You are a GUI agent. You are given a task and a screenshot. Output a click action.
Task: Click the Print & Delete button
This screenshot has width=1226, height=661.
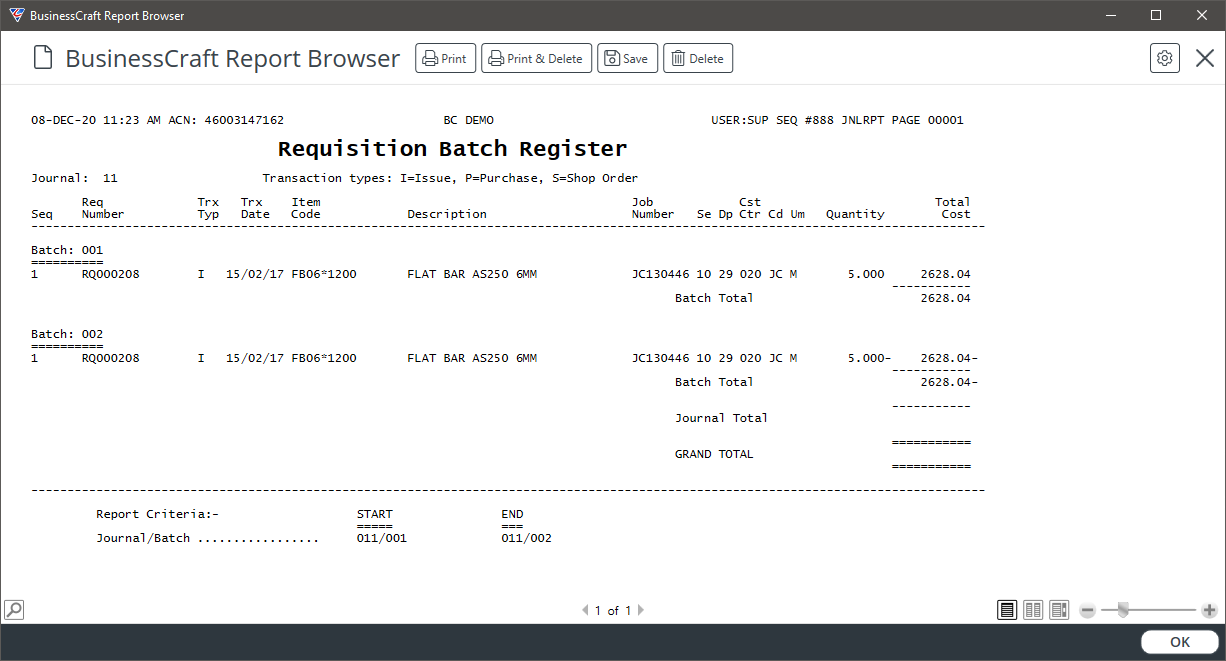537,58
